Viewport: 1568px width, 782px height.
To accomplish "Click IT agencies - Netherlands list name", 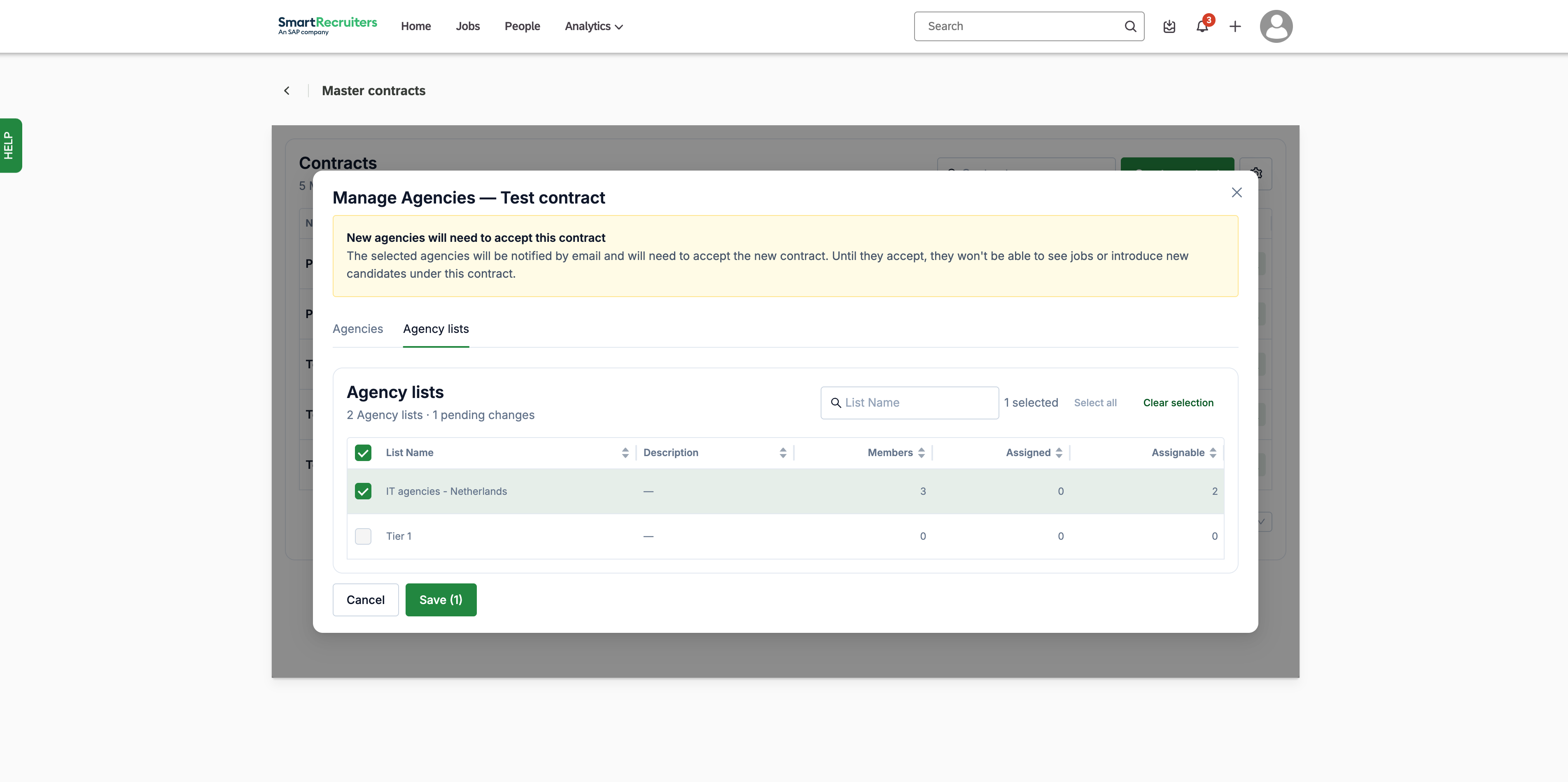I will pyautogui.click(x=446, y=492).
